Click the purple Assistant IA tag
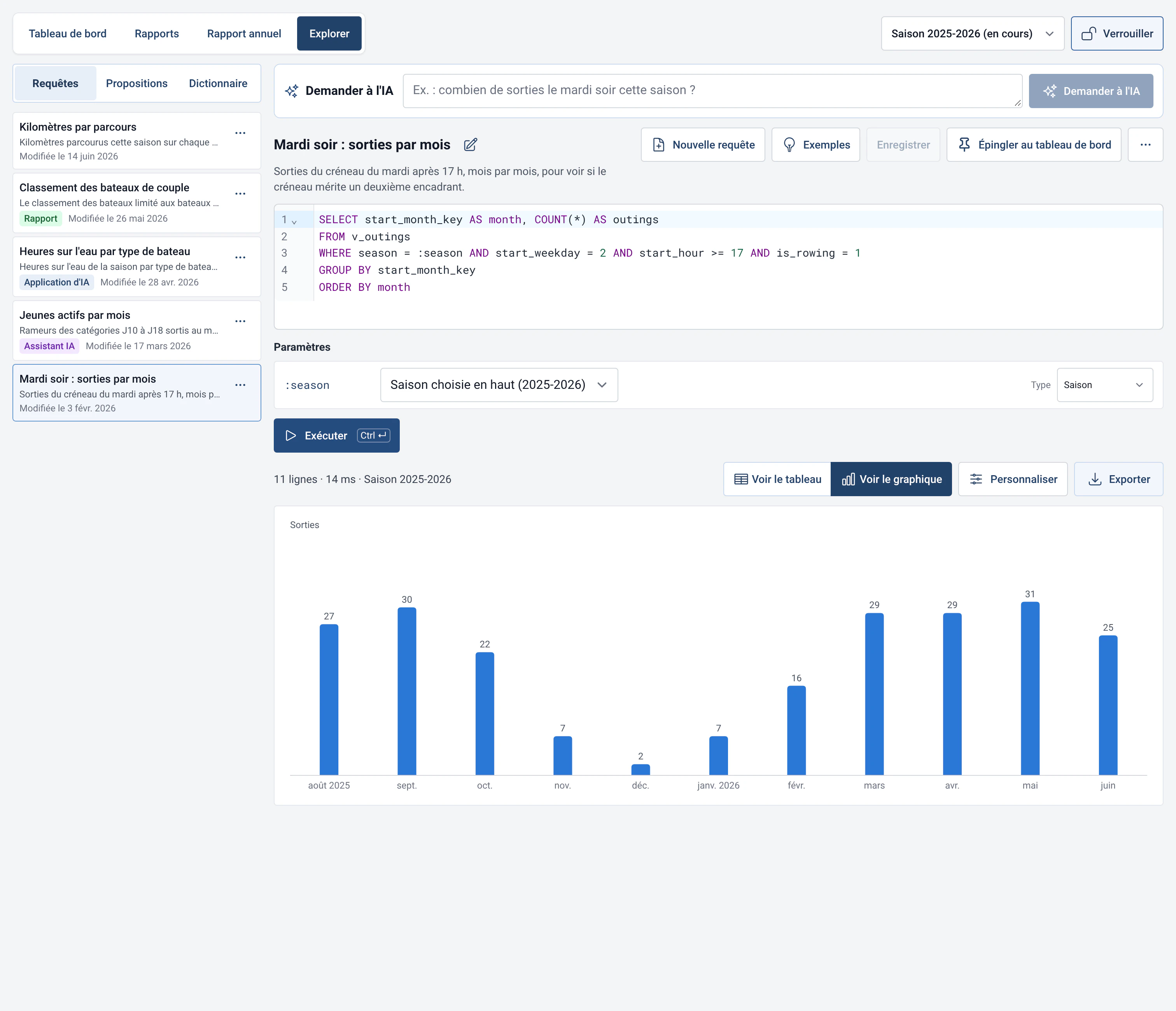This screenshot has width=1176, height=1011. [x=49, y=346]
